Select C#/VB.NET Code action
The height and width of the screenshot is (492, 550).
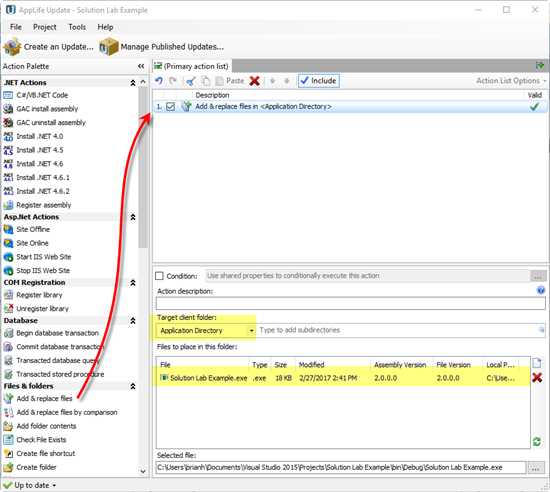coord(36,95)
